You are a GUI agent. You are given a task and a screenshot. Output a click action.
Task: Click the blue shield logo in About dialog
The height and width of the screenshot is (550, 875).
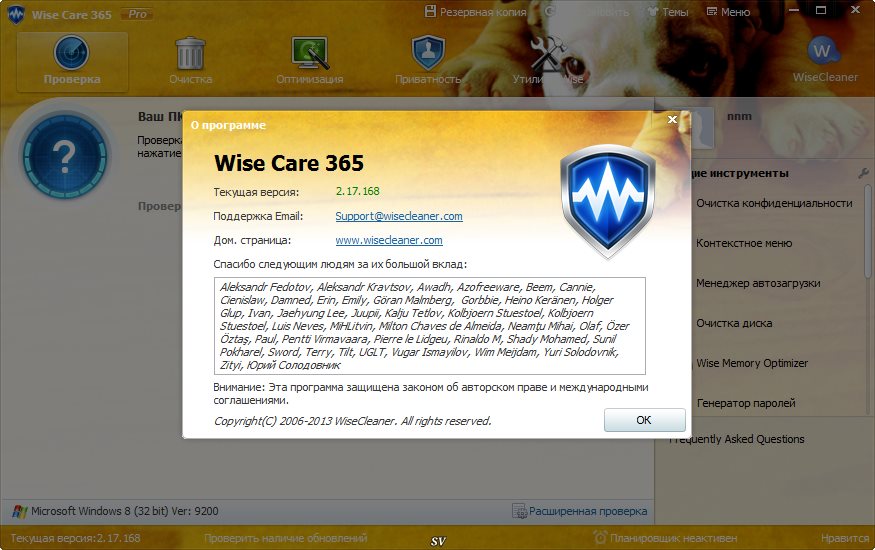(607, 201)
